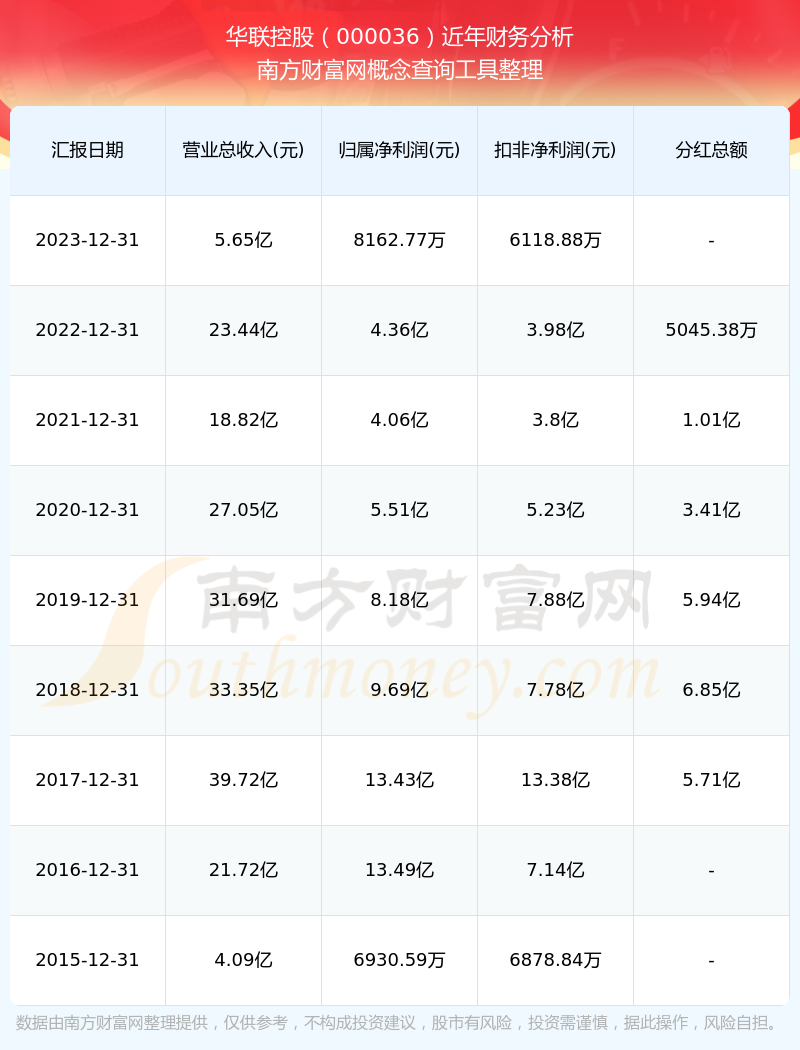Select the 3.8亿 cell
The height and width of the screenshot is (1050, 800).
point(556,421)
